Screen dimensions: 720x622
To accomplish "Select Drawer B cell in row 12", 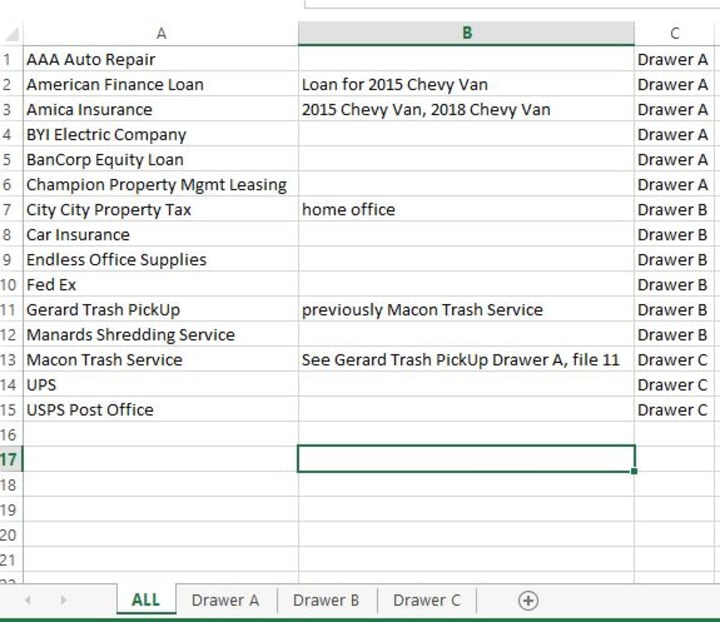I will [674, 335].
